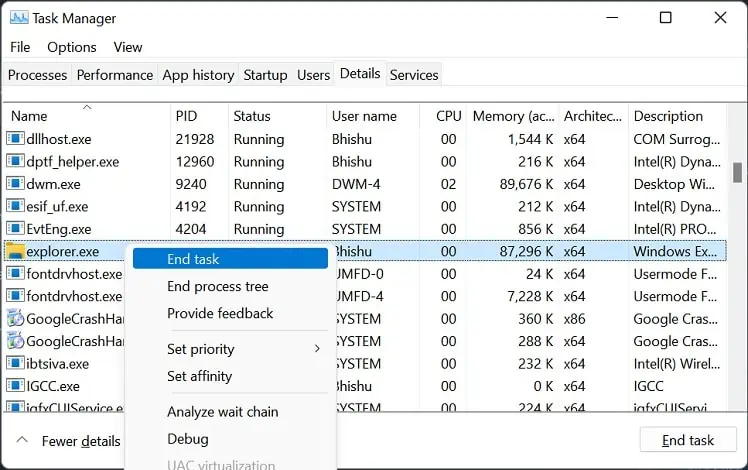Click the vertical scrollbar thumb of process list
748x470 pixels.
[x=738, y=172]
